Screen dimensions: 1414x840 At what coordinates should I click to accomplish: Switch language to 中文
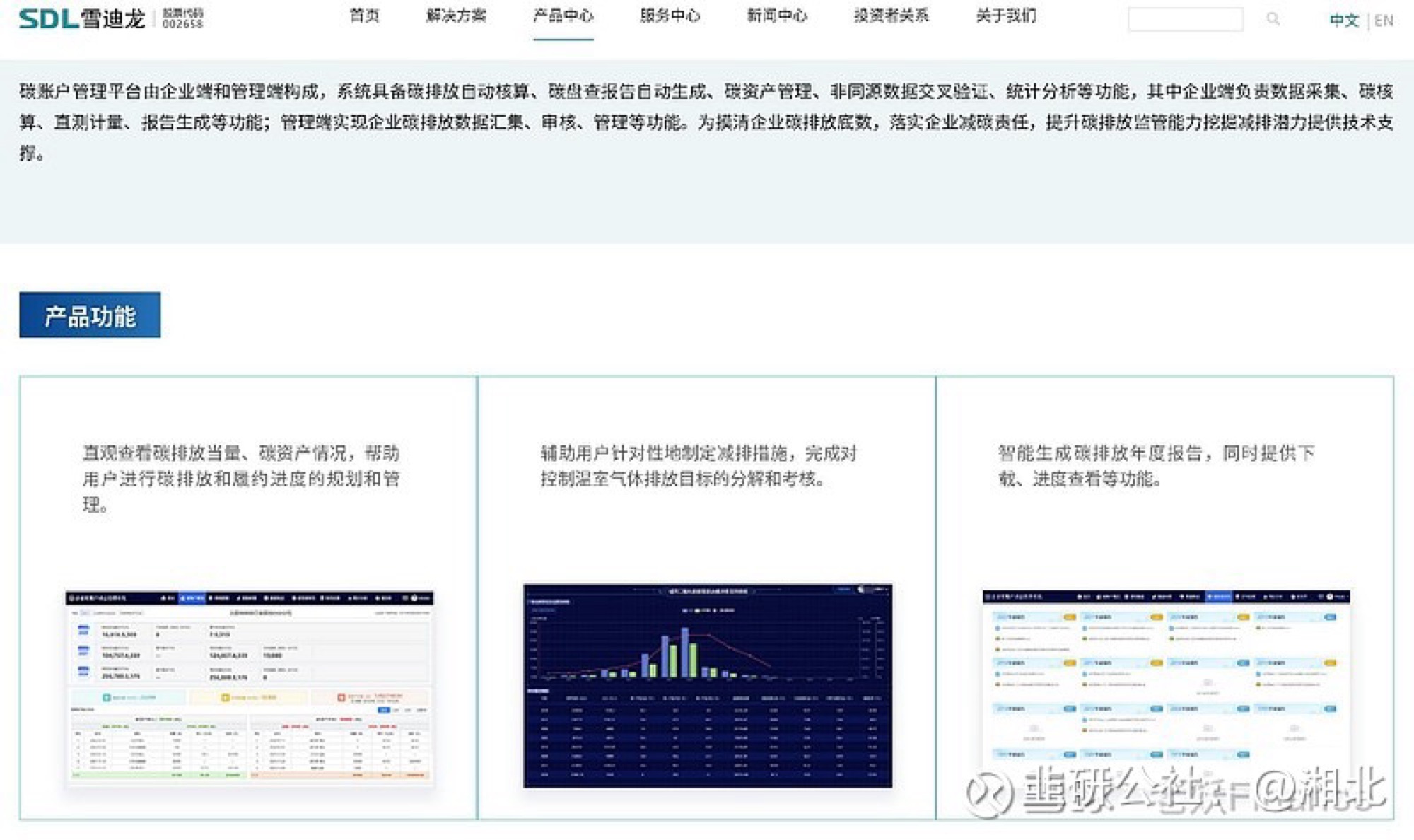click(1344, 21)
